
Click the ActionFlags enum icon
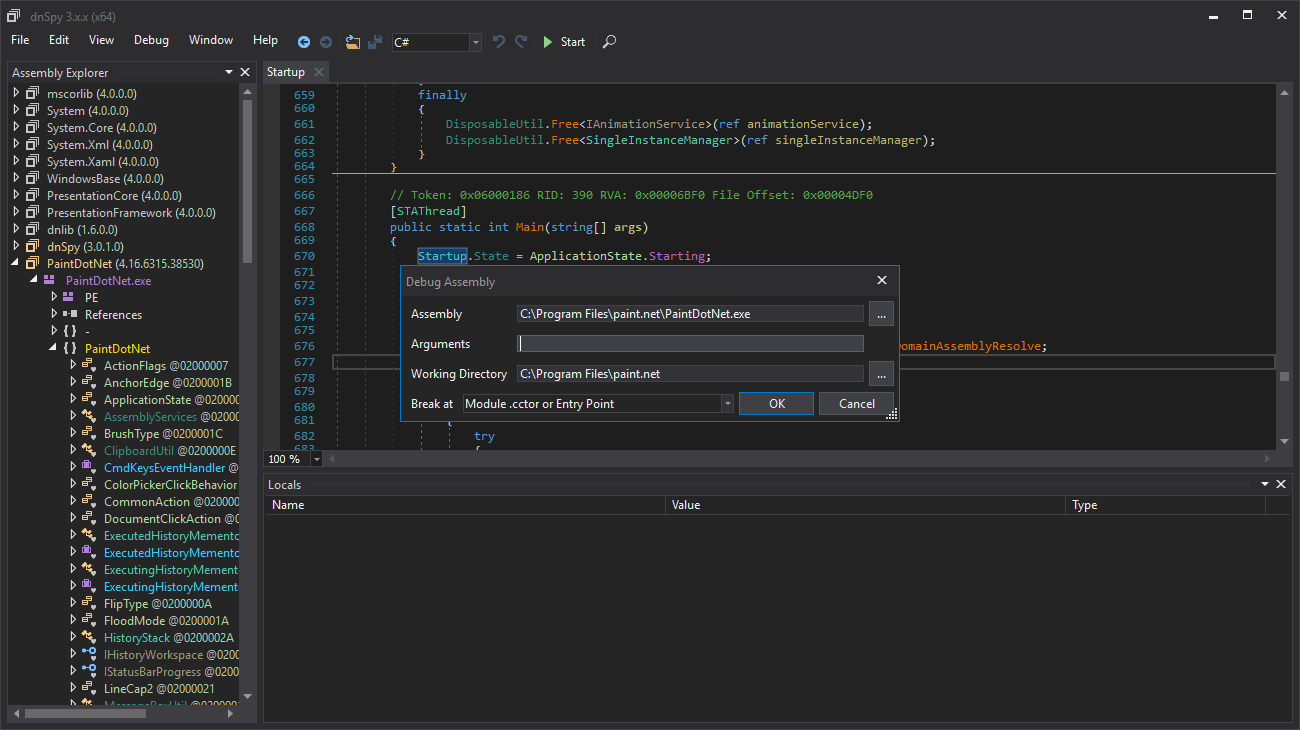[x=88, y=366]
